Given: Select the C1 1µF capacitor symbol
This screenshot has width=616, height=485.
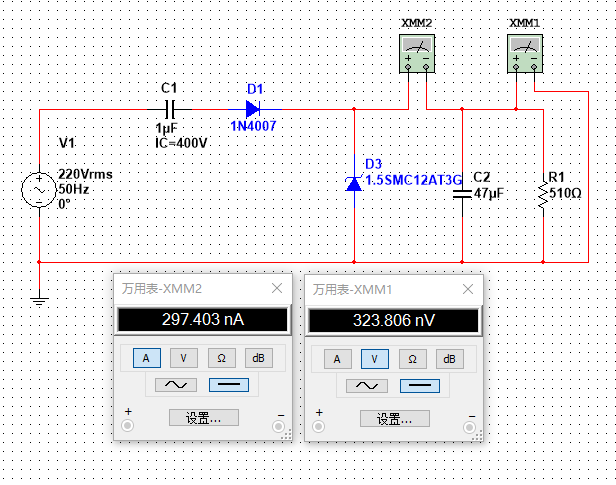Looking at the screenshot, I should pyautogui.click(x=169, y=108).
